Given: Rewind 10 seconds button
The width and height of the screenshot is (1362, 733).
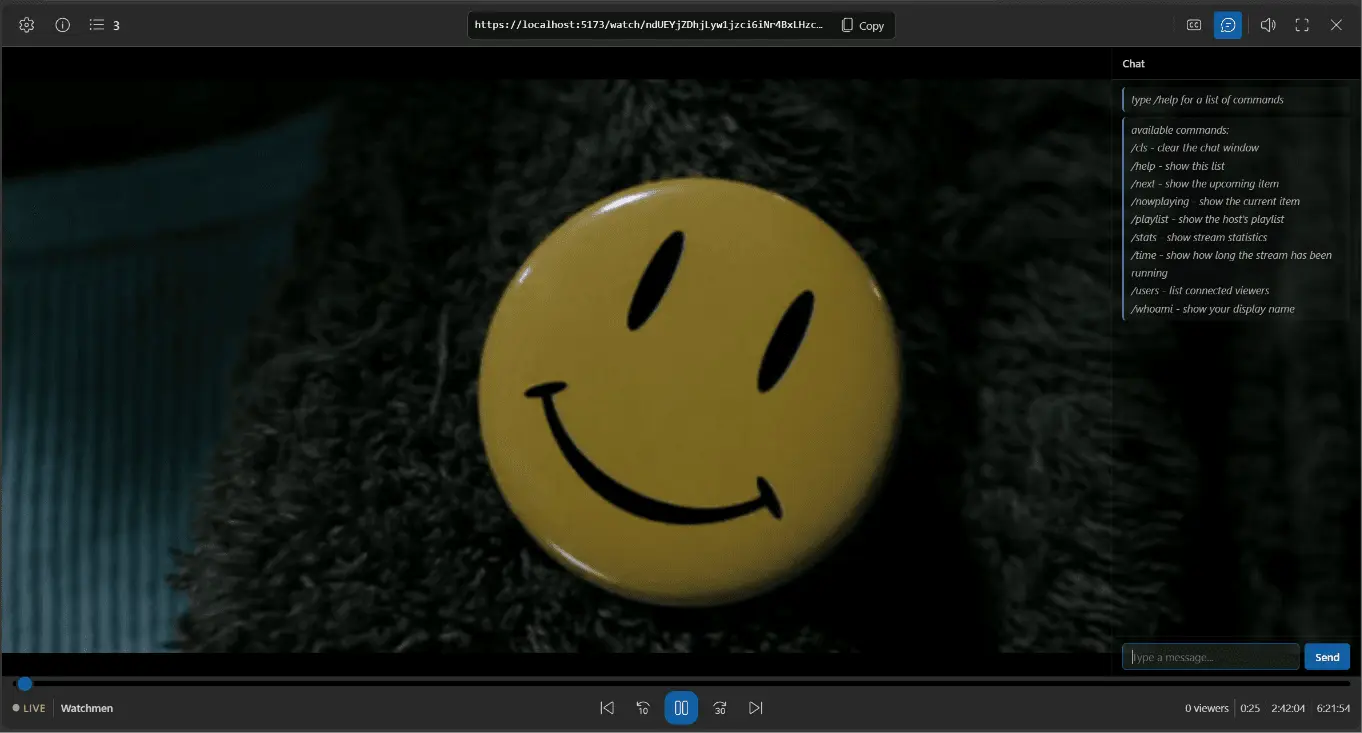Looking at the screenshot, I should tap(643, 708).
